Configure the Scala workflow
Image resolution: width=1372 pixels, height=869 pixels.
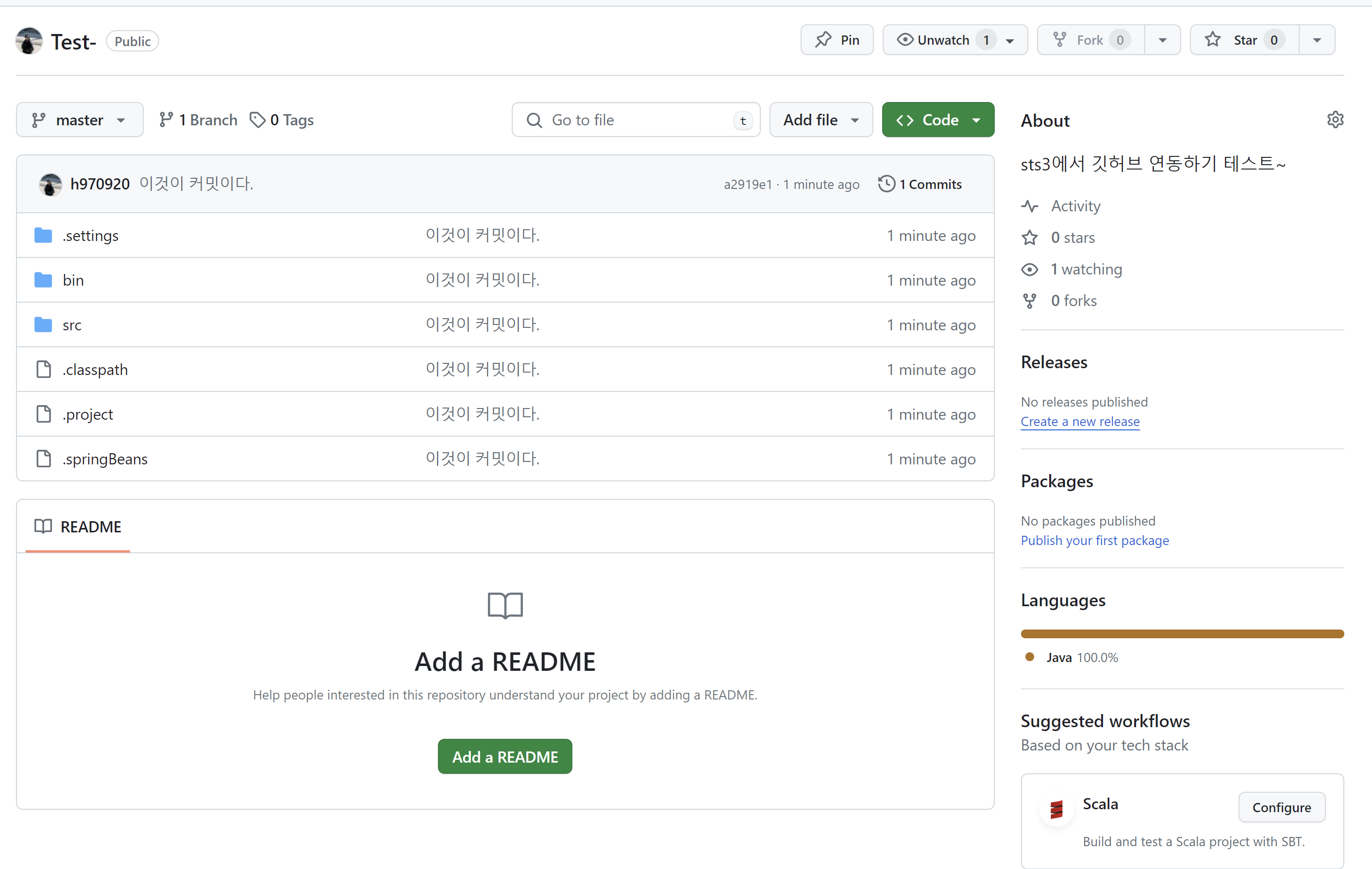click(x=1281, y=807)
